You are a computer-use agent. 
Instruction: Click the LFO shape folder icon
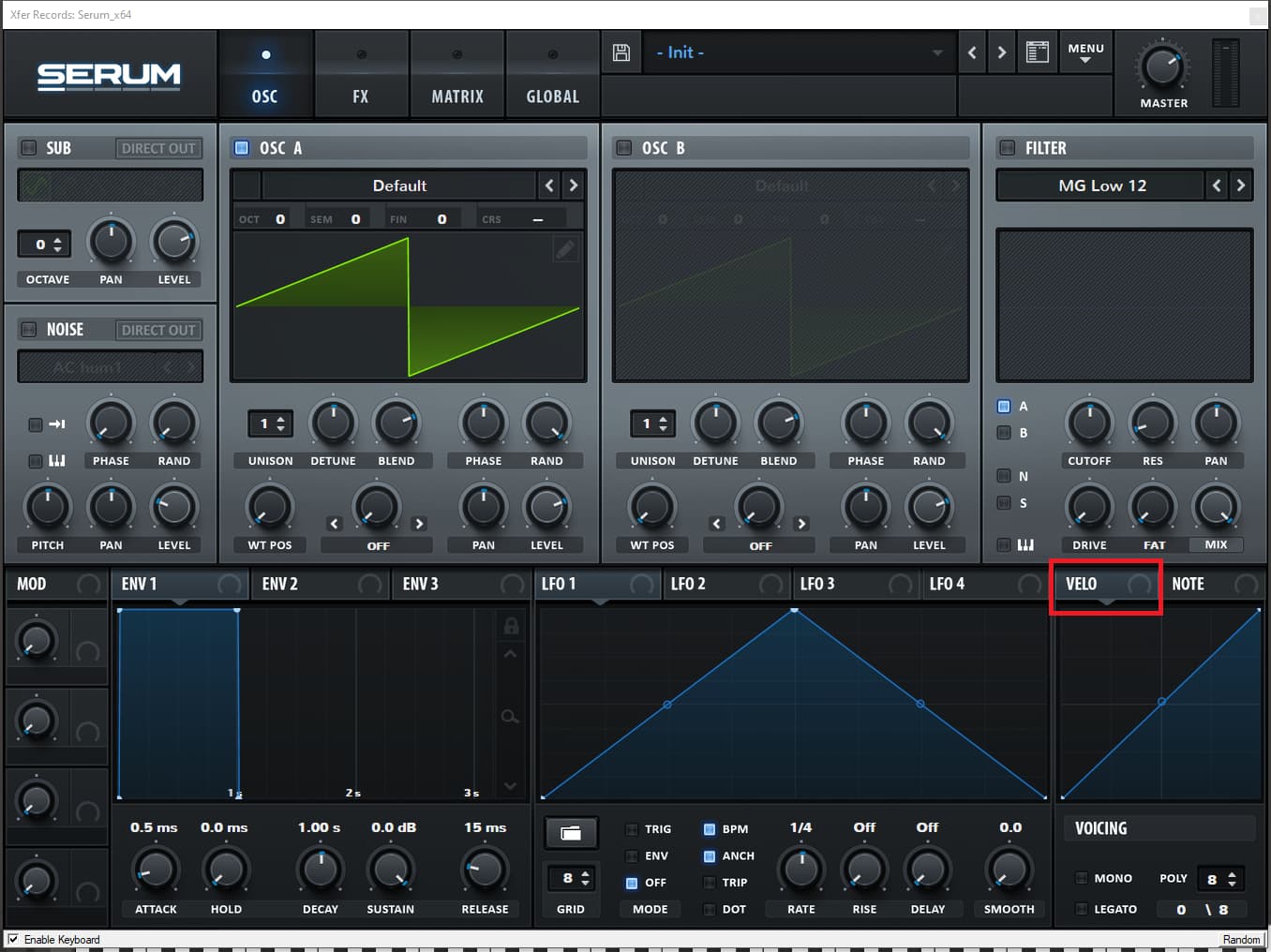click(571, 832)
